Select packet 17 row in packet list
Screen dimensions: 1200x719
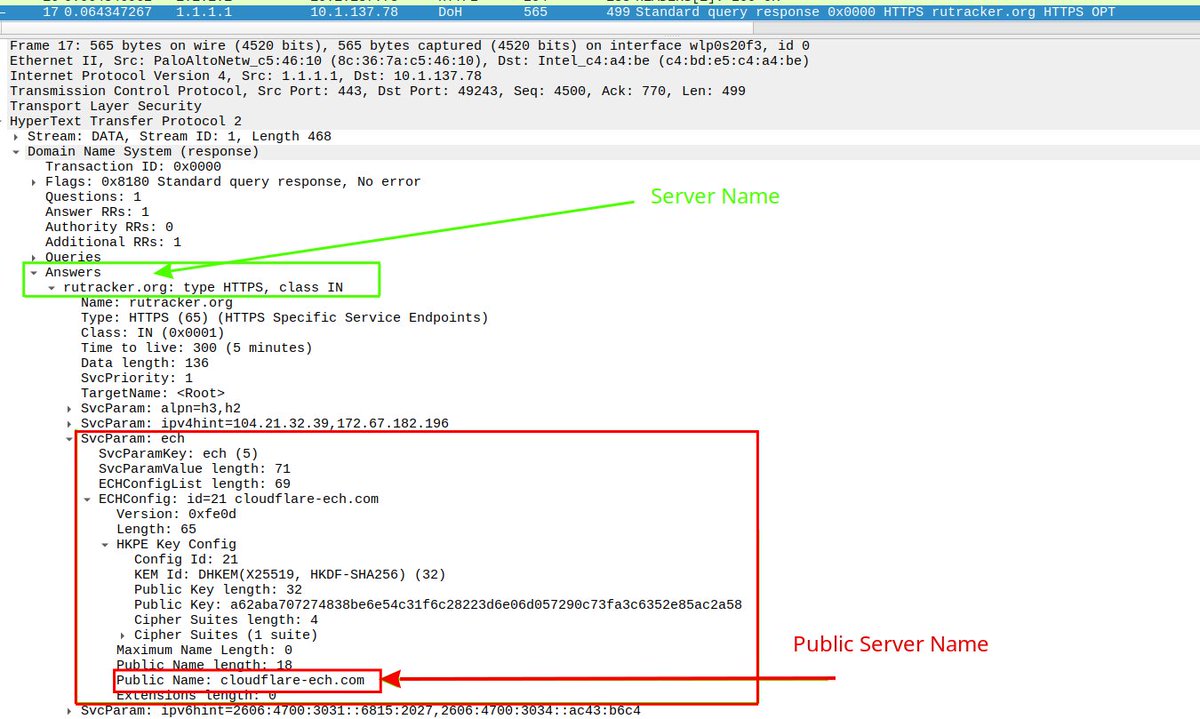pos(600,12)
